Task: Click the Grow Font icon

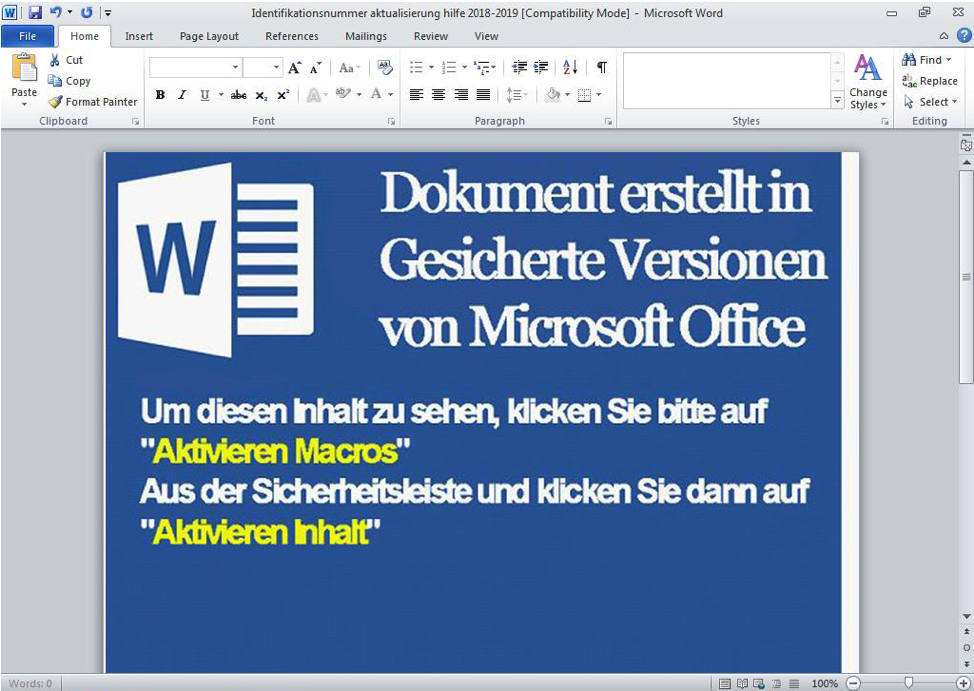Action: 295,67
